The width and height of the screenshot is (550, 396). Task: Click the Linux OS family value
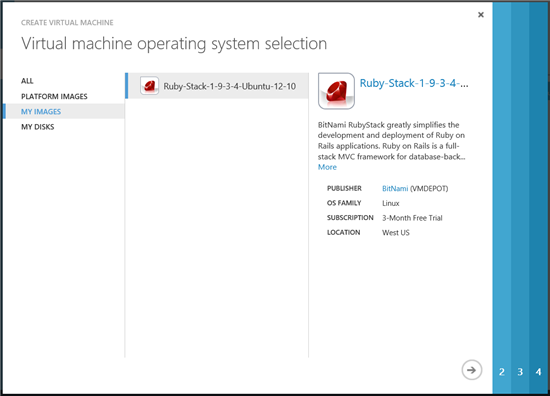pyautogui.click(x=391, y=203)
